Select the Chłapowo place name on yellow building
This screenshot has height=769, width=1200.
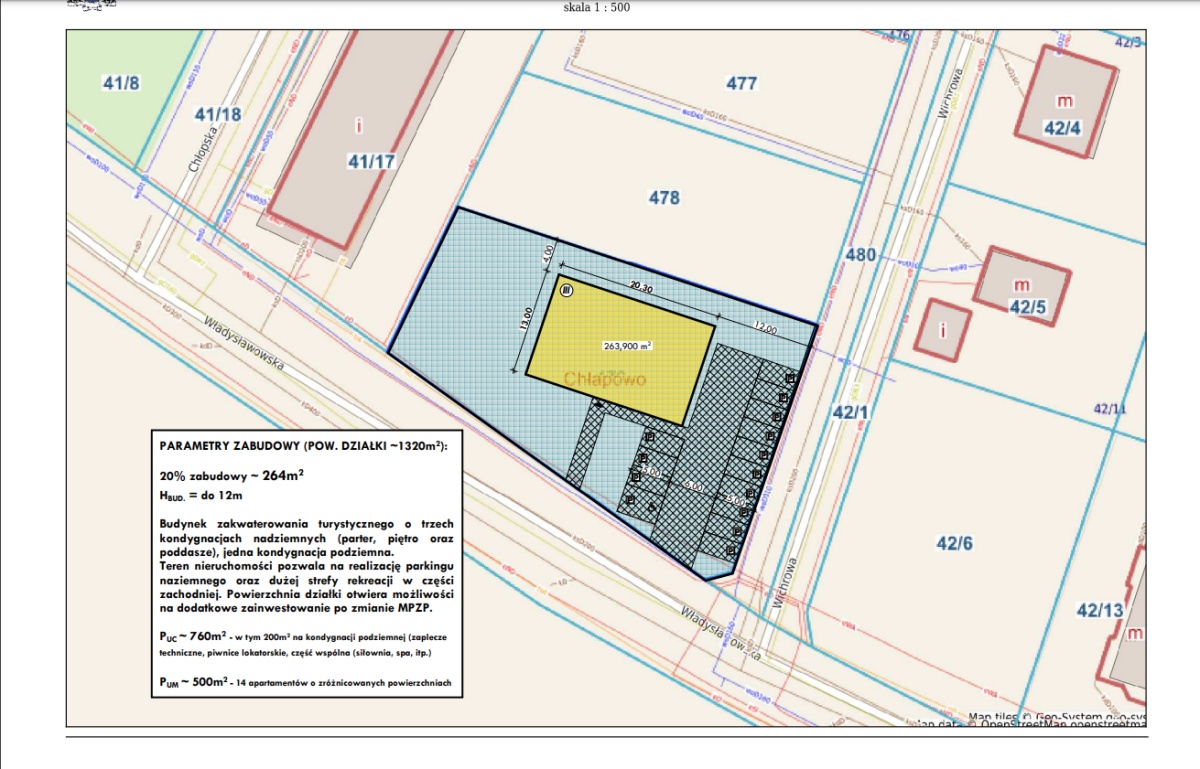[x=606, y=380]
